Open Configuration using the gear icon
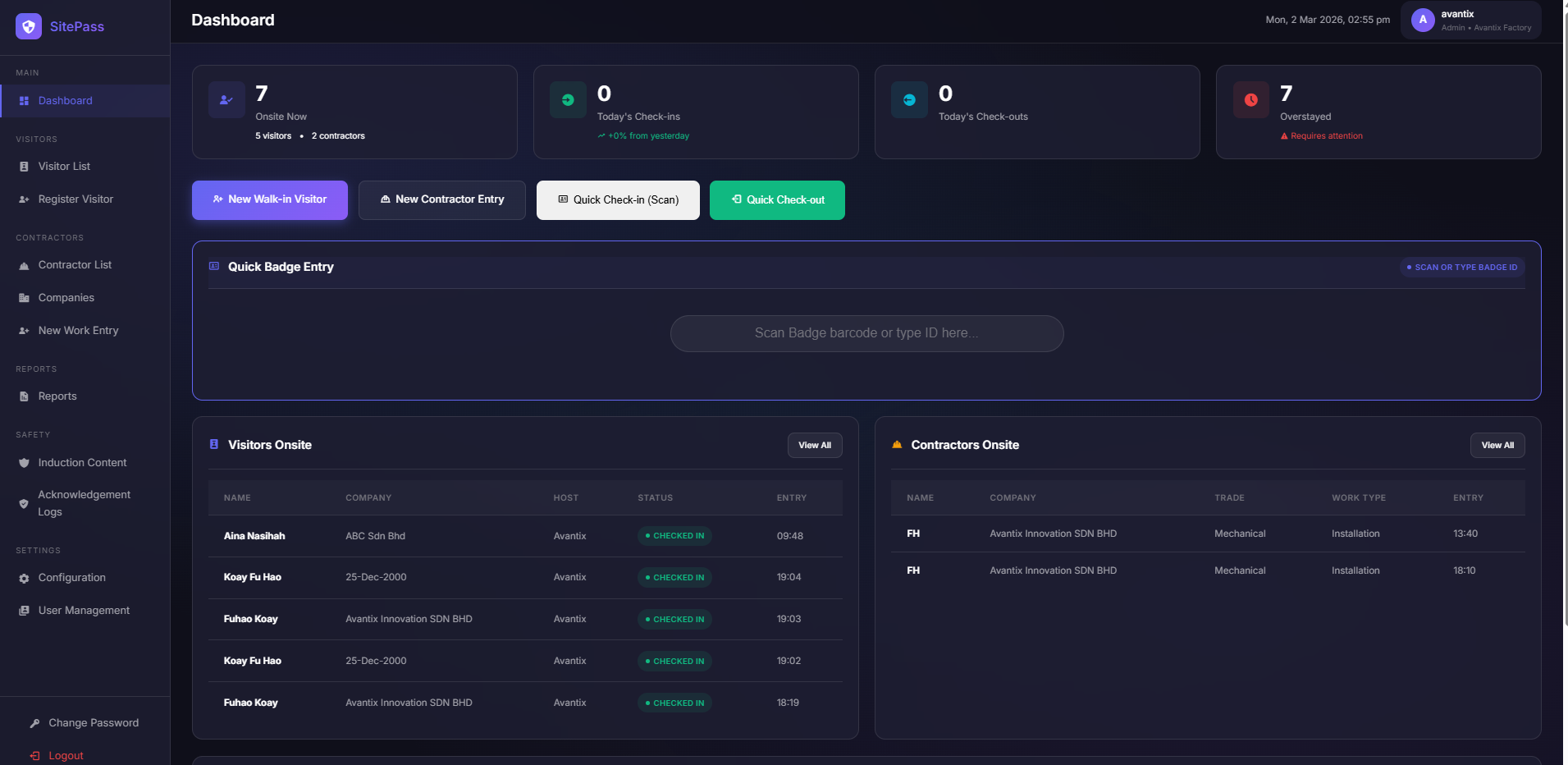1568x765 pixels. [x=23, y=577]
